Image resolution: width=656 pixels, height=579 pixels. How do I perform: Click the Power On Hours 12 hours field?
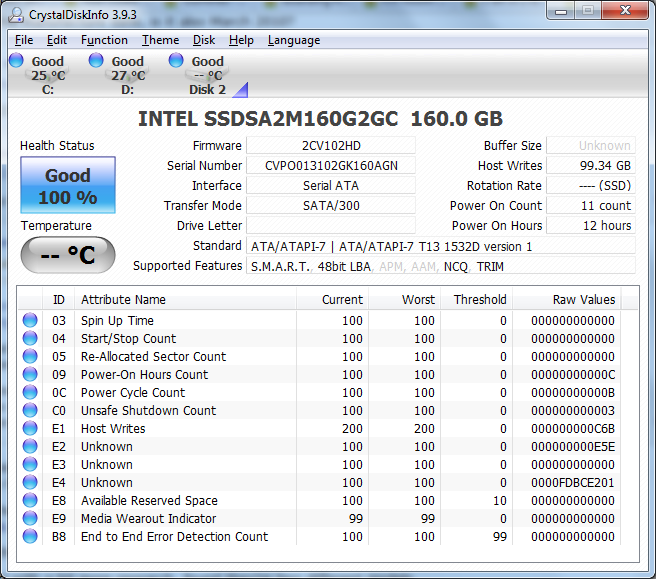point(591,226)
